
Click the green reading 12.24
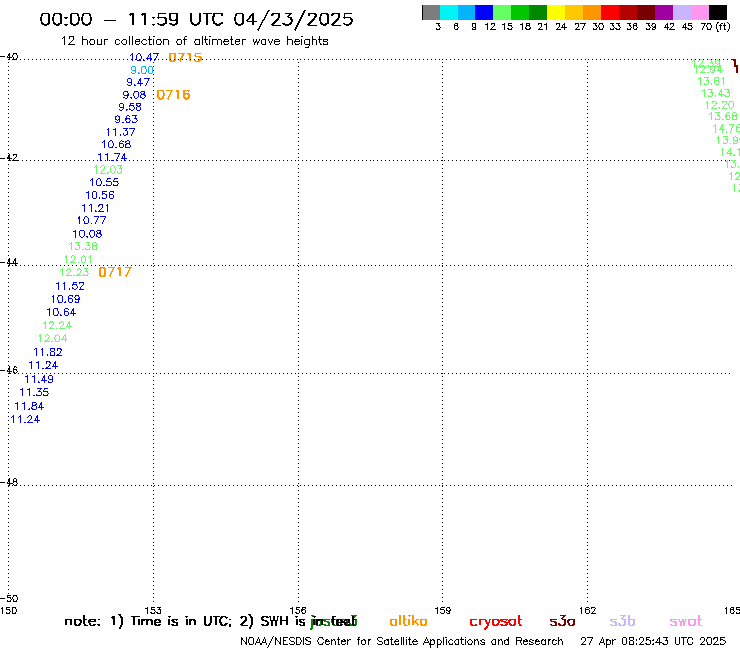[x=57, y=325]
